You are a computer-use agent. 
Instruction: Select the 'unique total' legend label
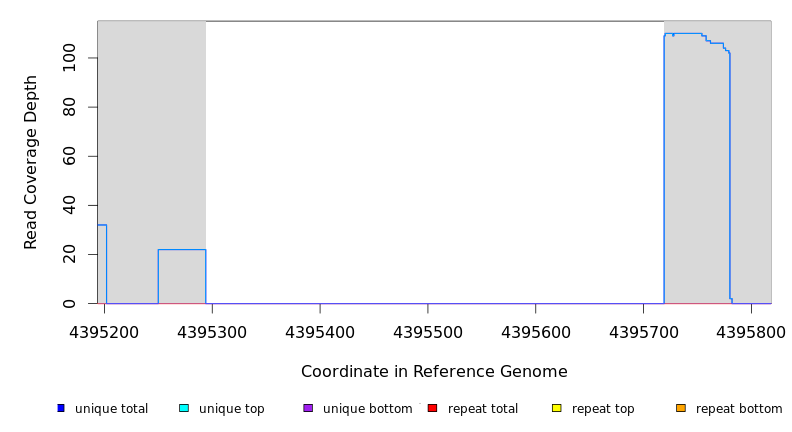pyautogui.click(x=111, y=409)
